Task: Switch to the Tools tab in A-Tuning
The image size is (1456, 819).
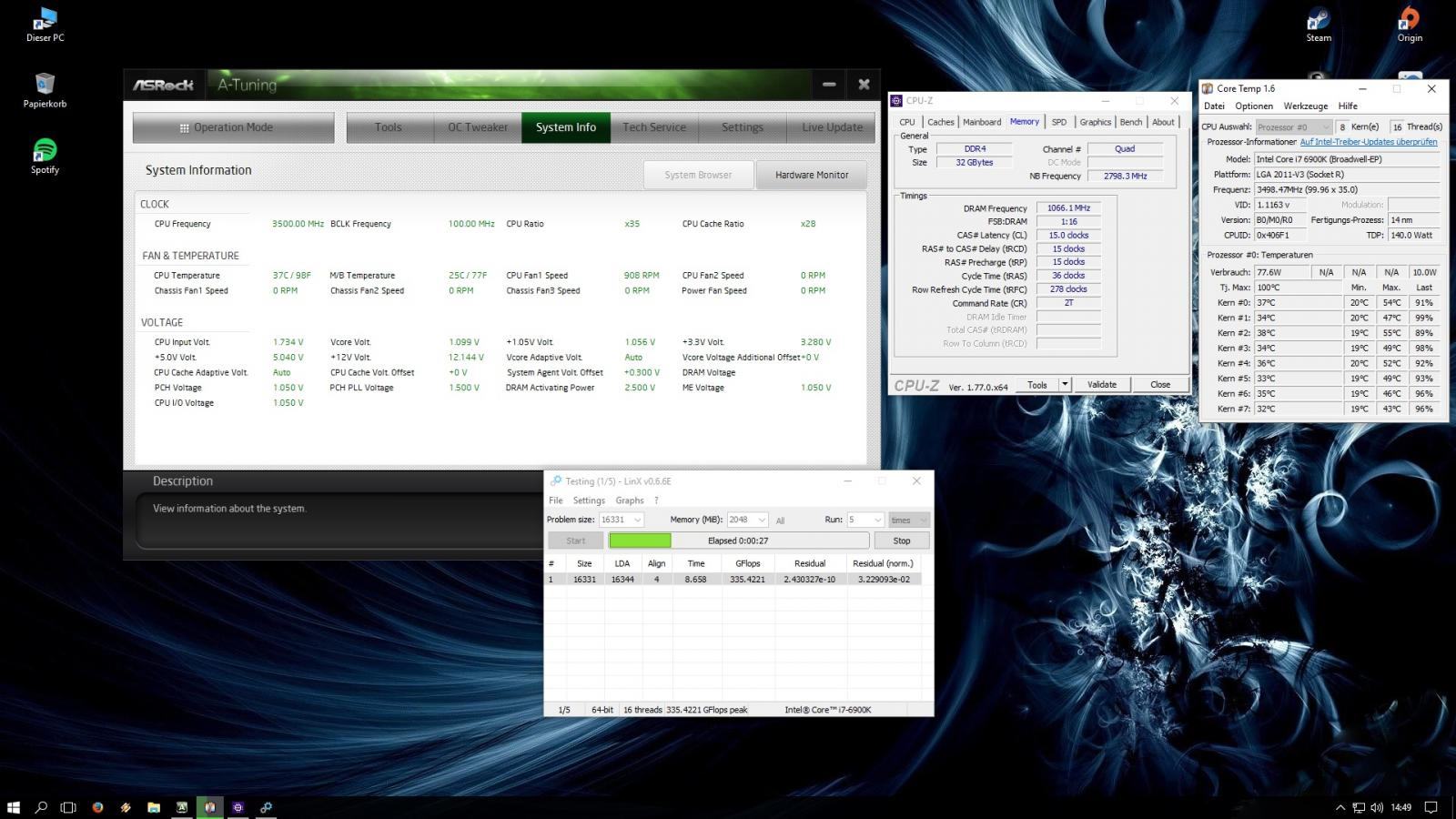Action: pos(389,127)
